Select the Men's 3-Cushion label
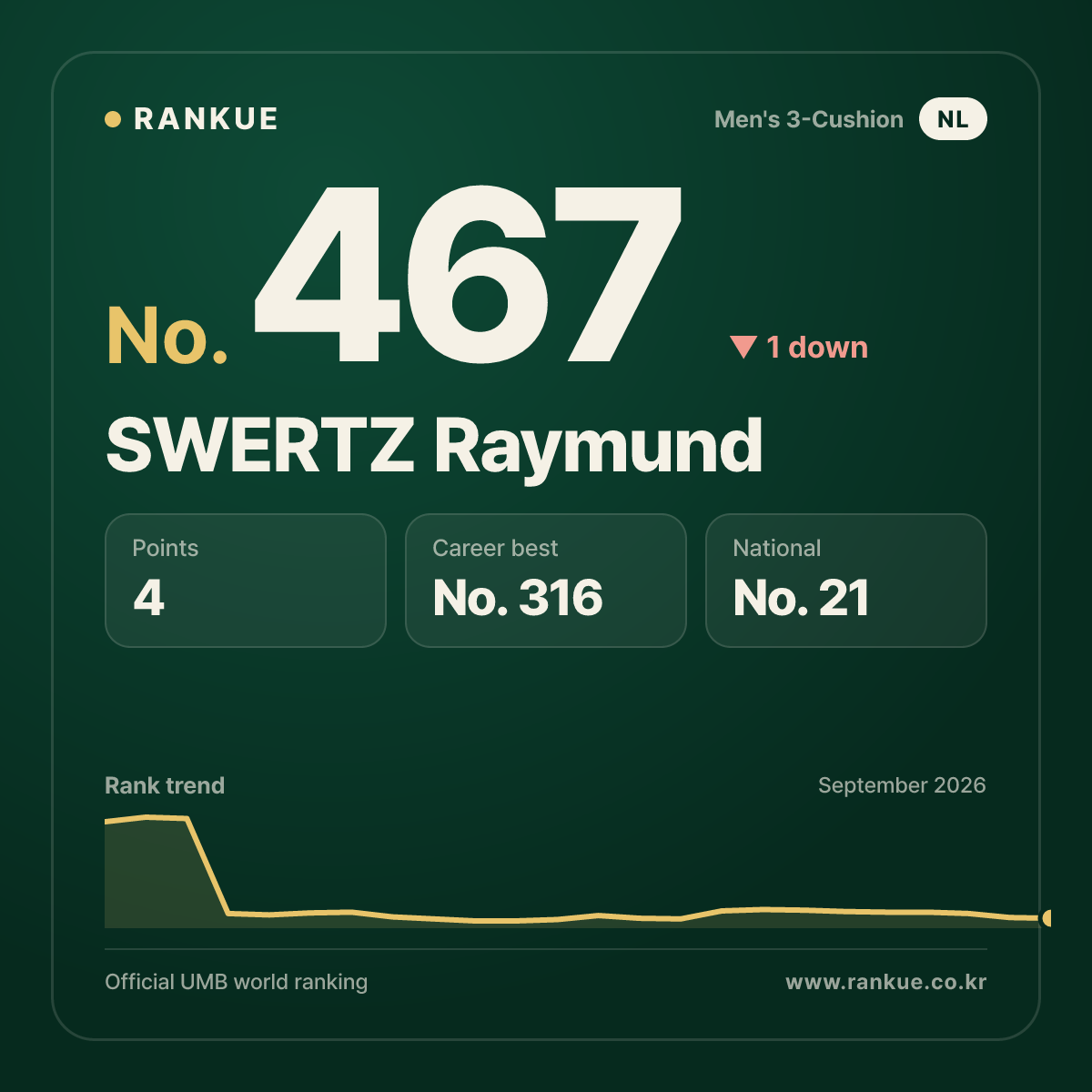 point(809,119)
